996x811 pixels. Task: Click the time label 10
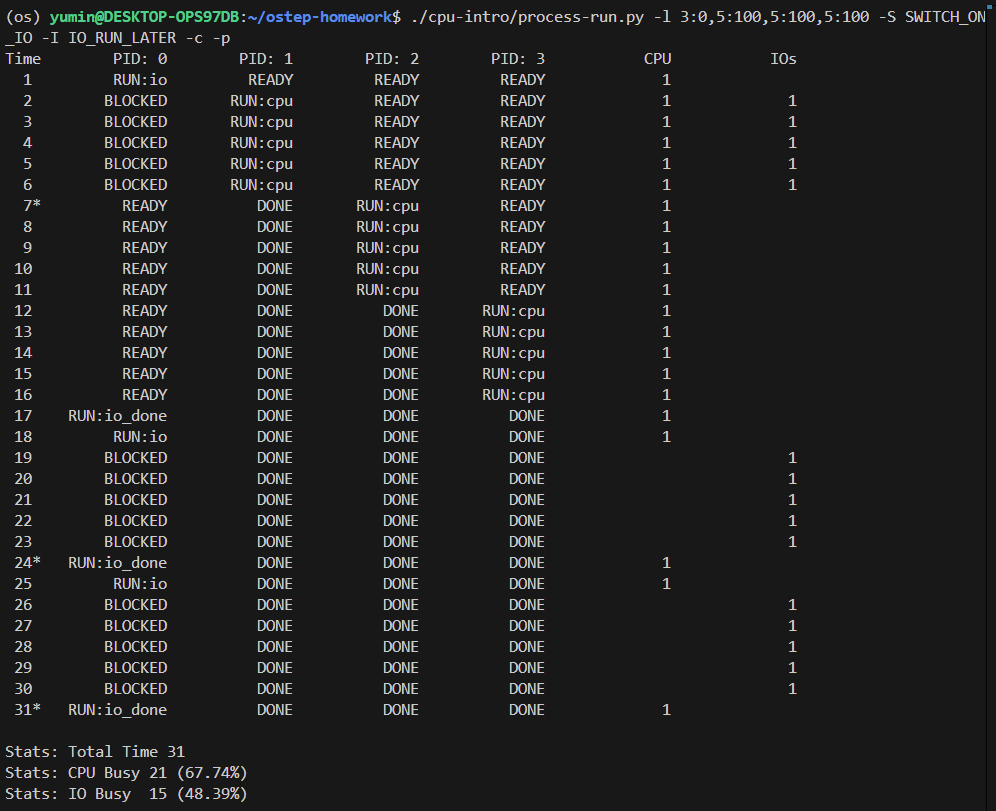23,269
